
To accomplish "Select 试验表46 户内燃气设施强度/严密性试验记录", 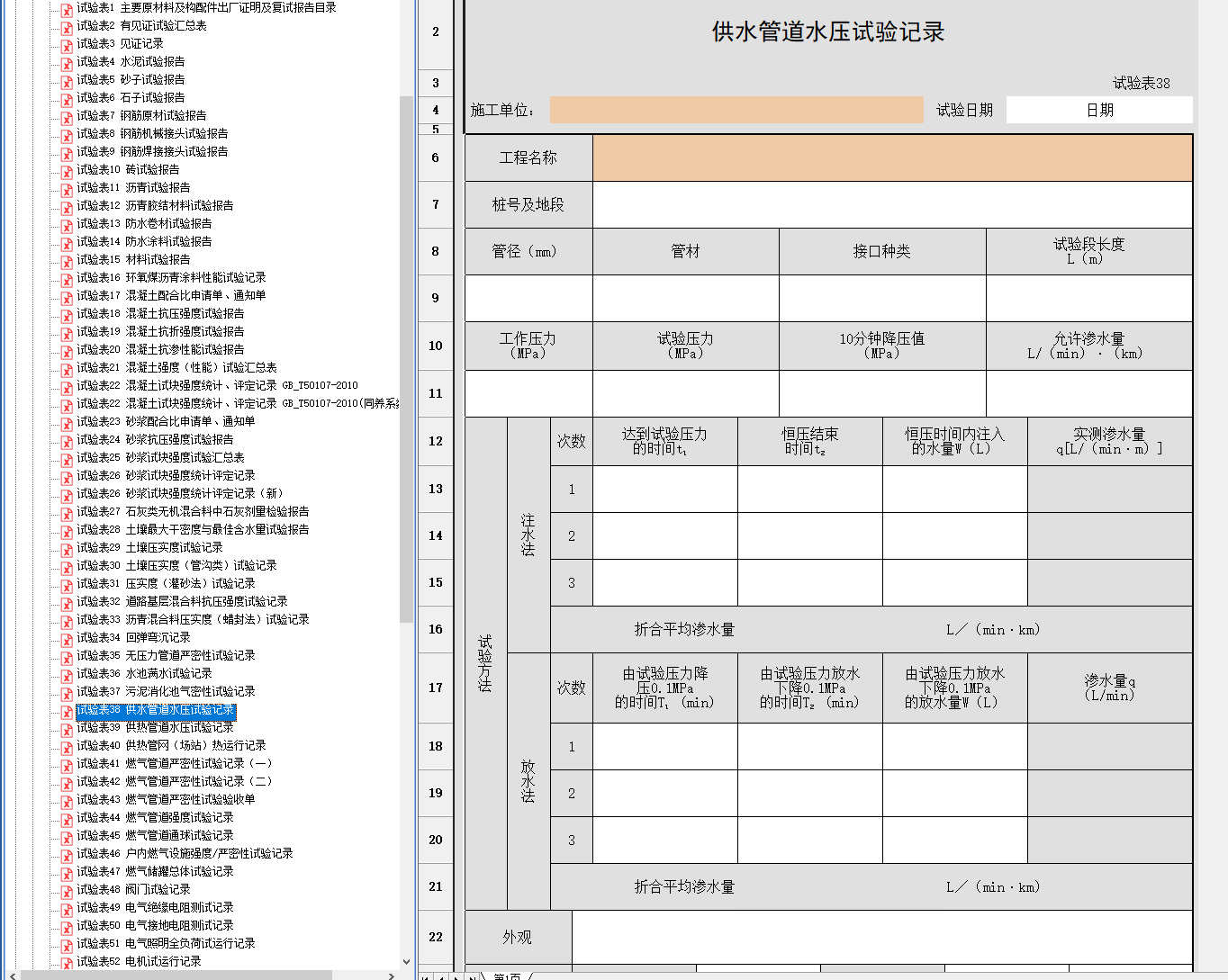I will 185,853.
